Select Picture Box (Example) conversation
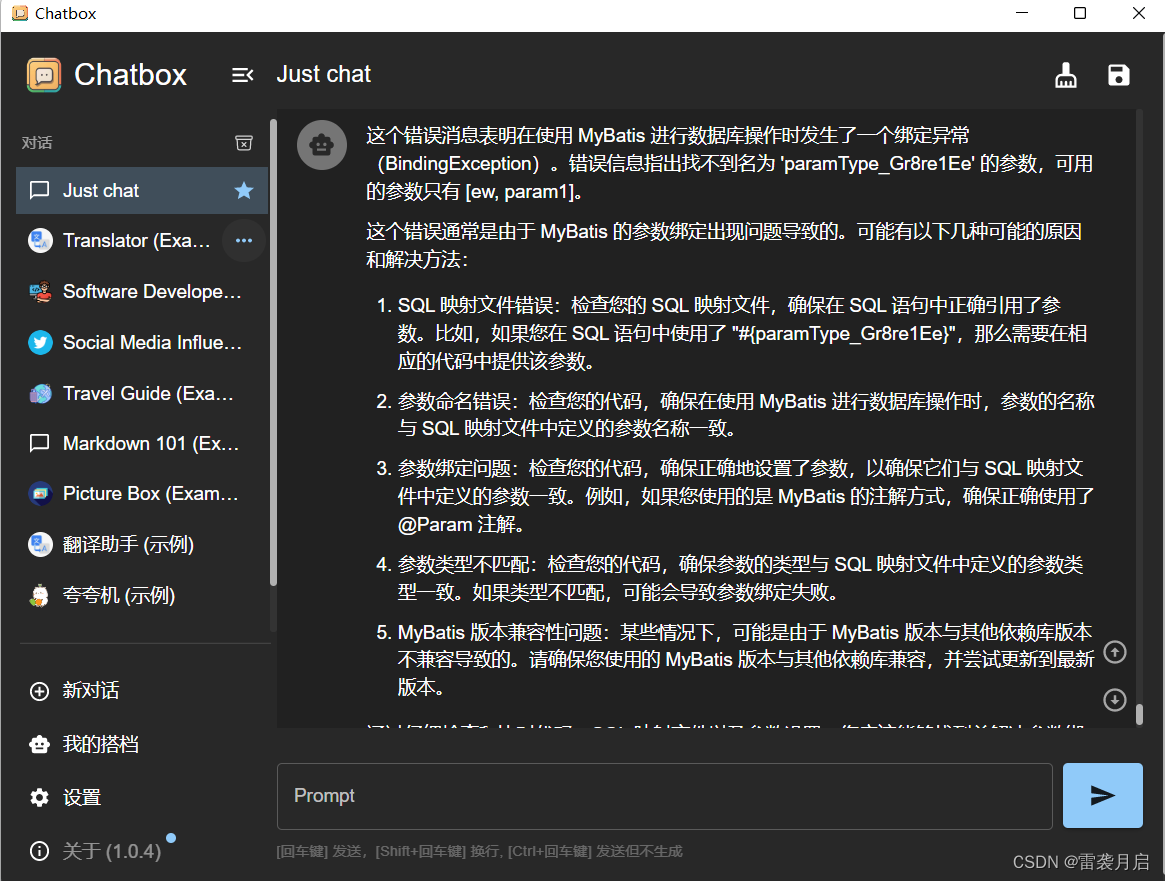 142,494
